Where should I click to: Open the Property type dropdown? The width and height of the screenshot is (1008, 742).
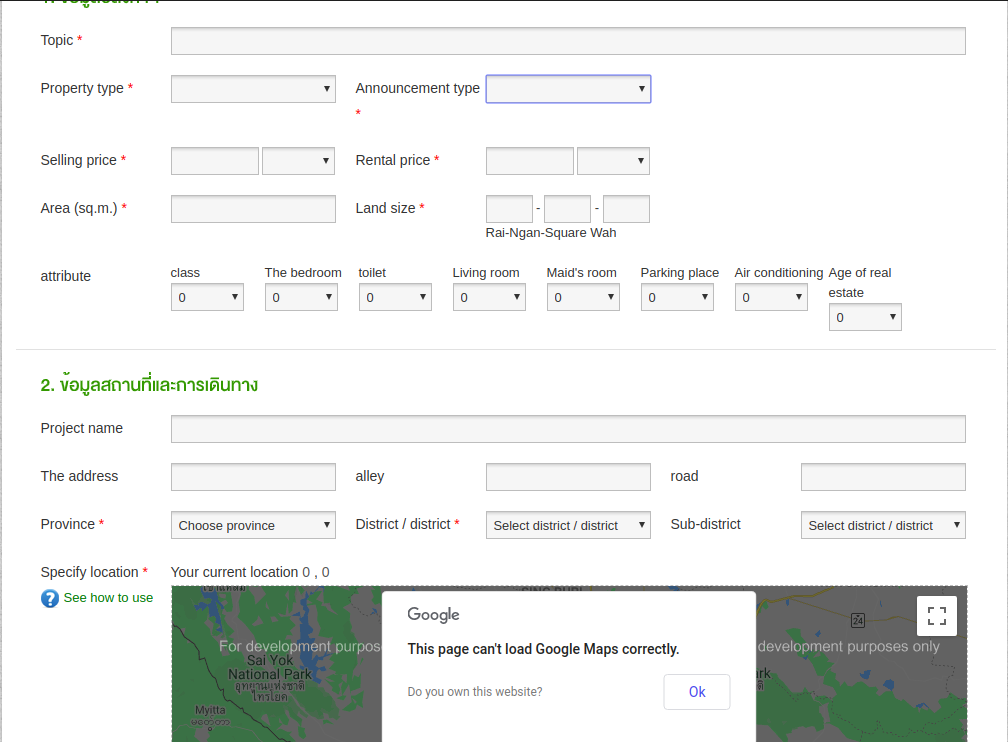tap(253, 89)
